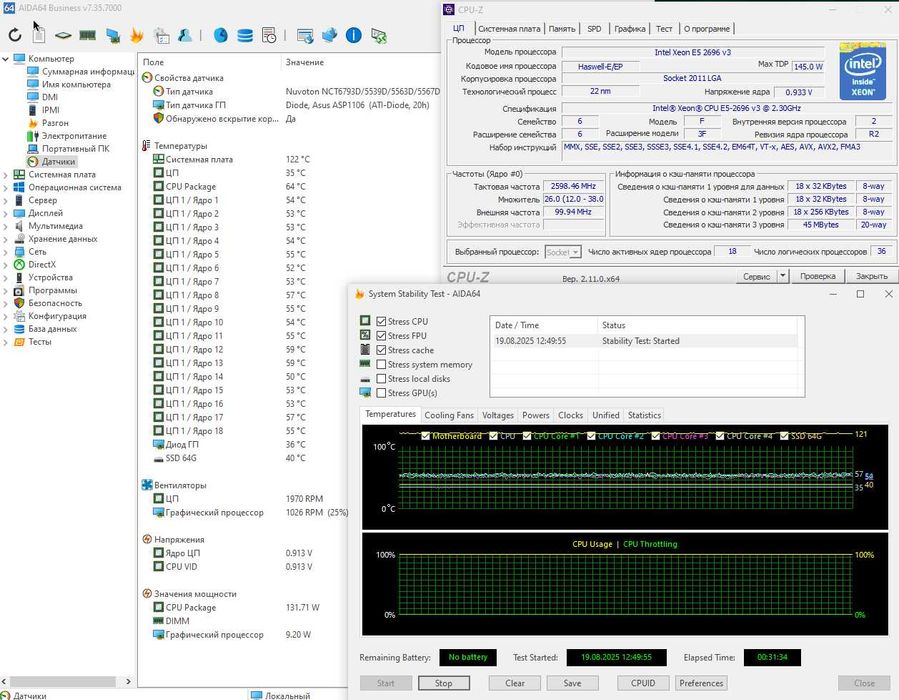Screen dimensions: 899x700
Task: Click the Операционная система Windows icon
Action: point(19,187)
